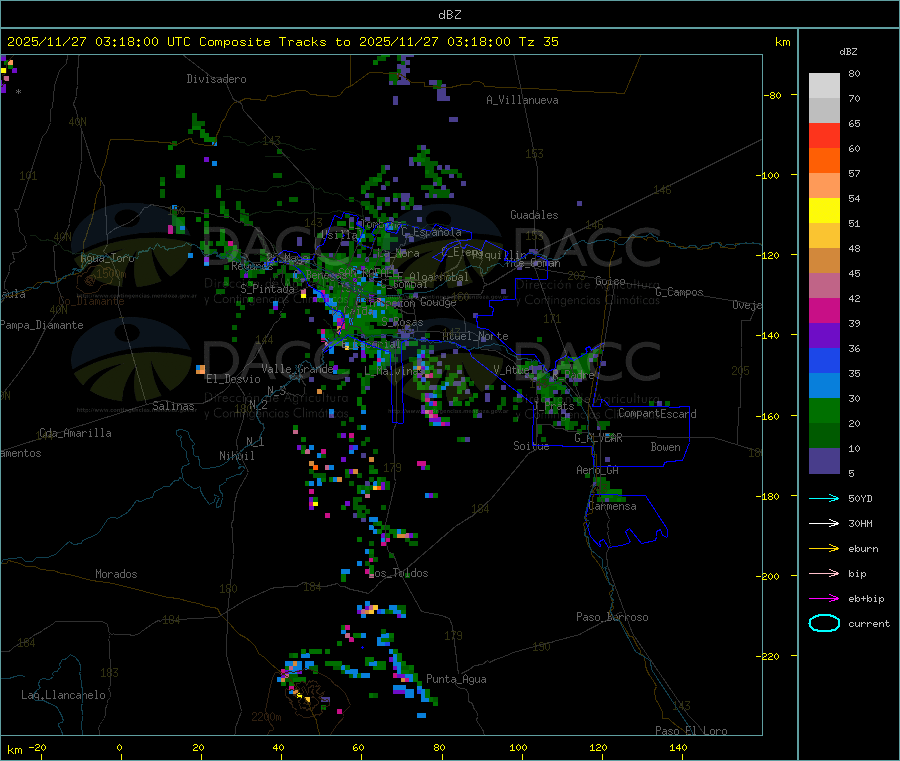
Task: Click the Punta_Agua map label
Action: pyautogui.click(x=456, y=679)
